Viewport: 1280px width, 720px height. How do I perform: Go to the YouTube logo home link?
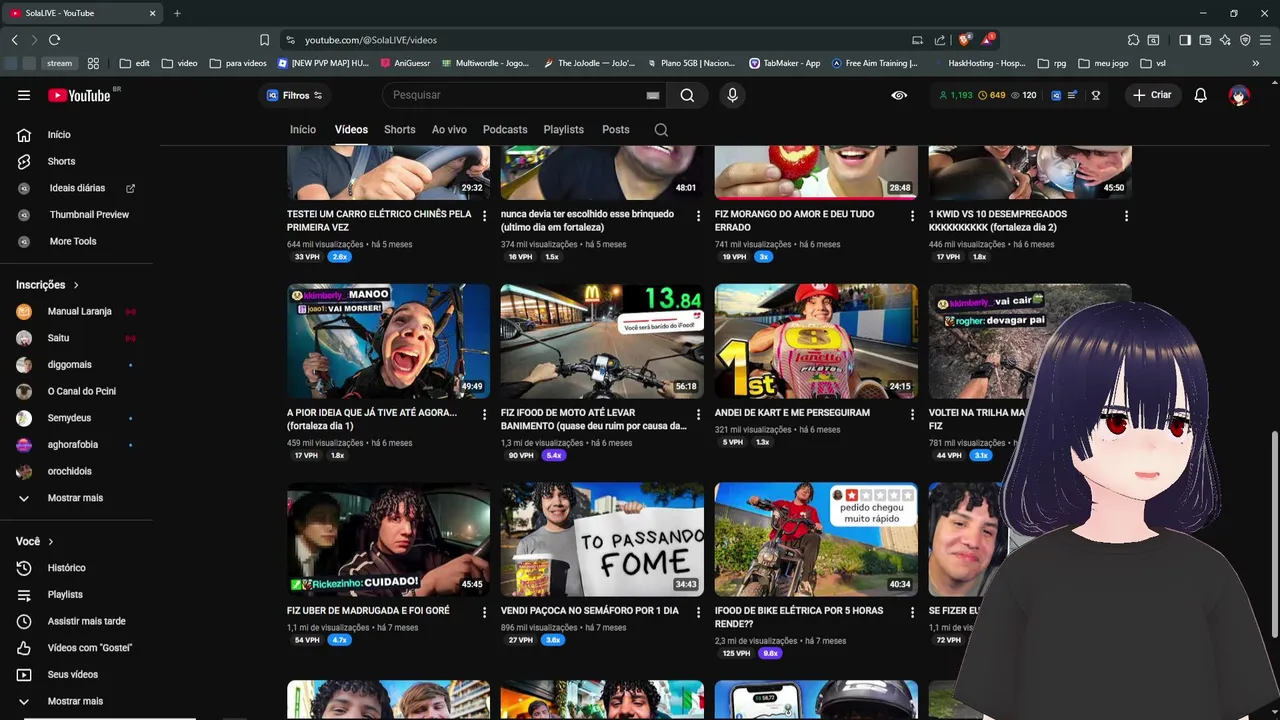(x=79, y=95)
